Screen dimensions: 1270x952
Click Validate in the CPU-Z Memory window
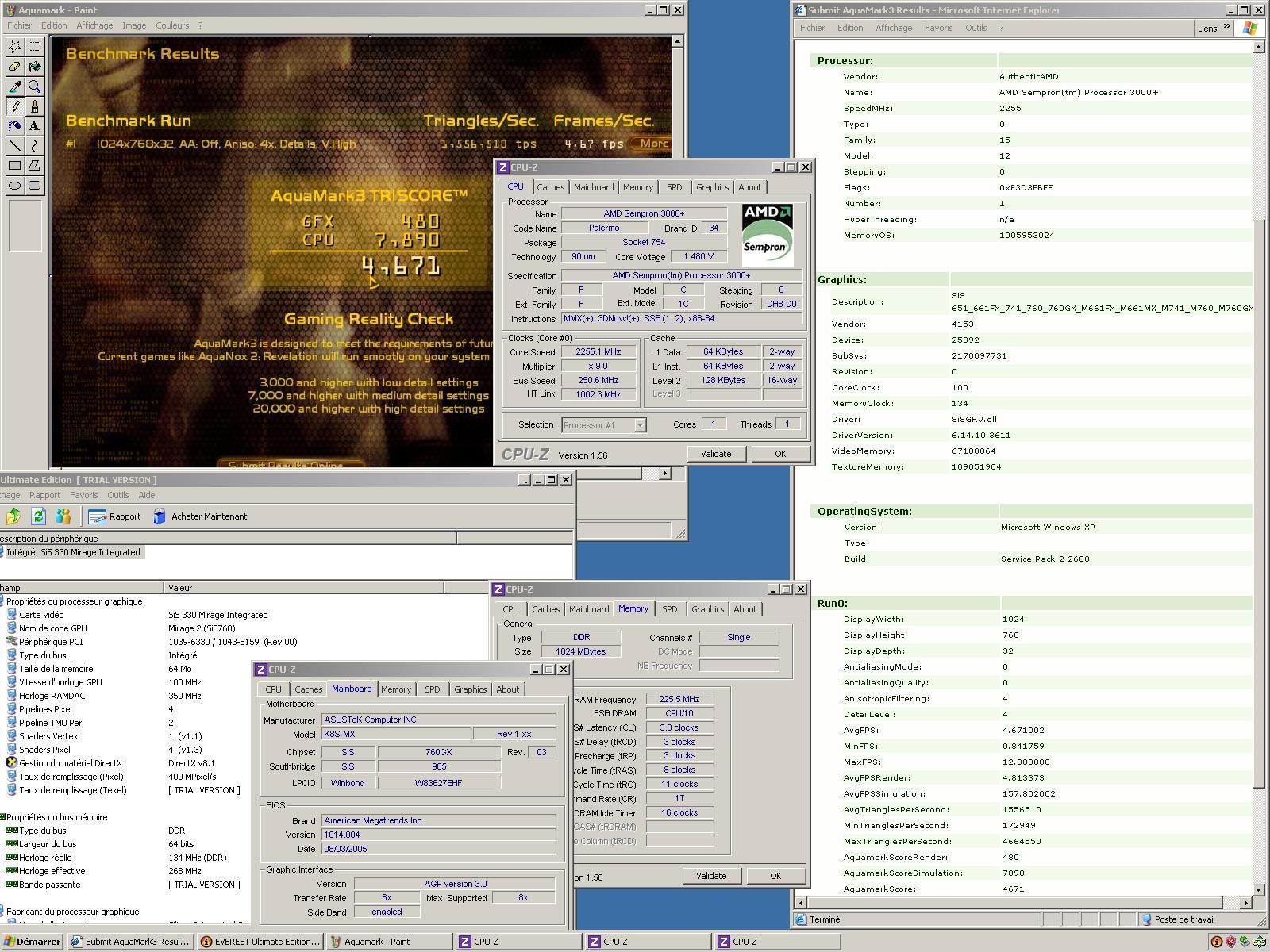click(710, 876)
